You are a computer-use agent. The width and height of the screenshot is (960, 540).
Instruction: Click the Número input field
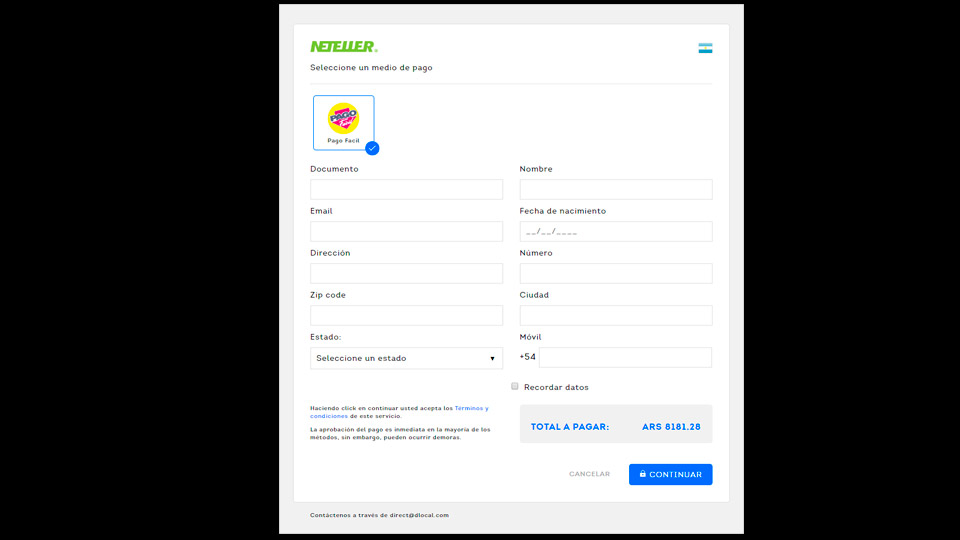616,273
